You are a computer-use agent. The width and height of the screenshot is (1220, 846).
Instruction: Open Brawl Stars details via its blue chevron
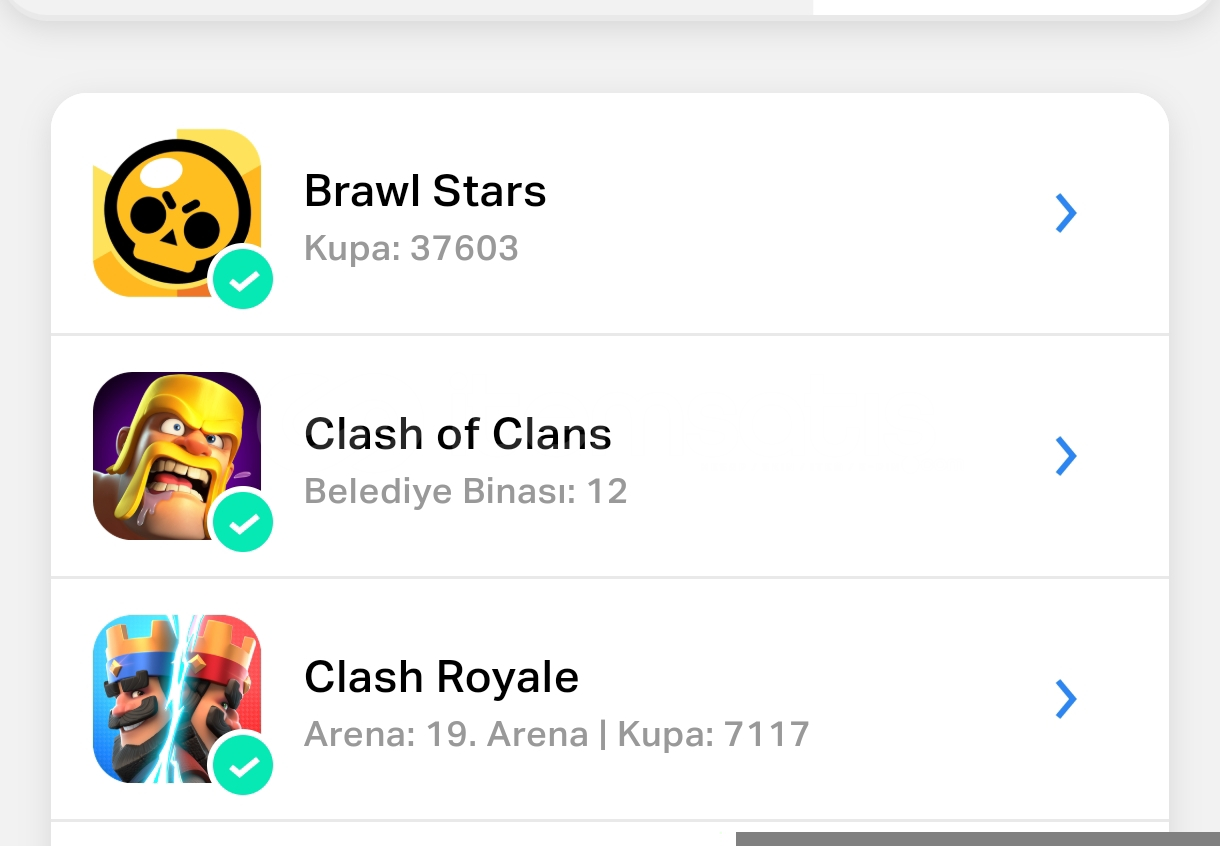1066,213
